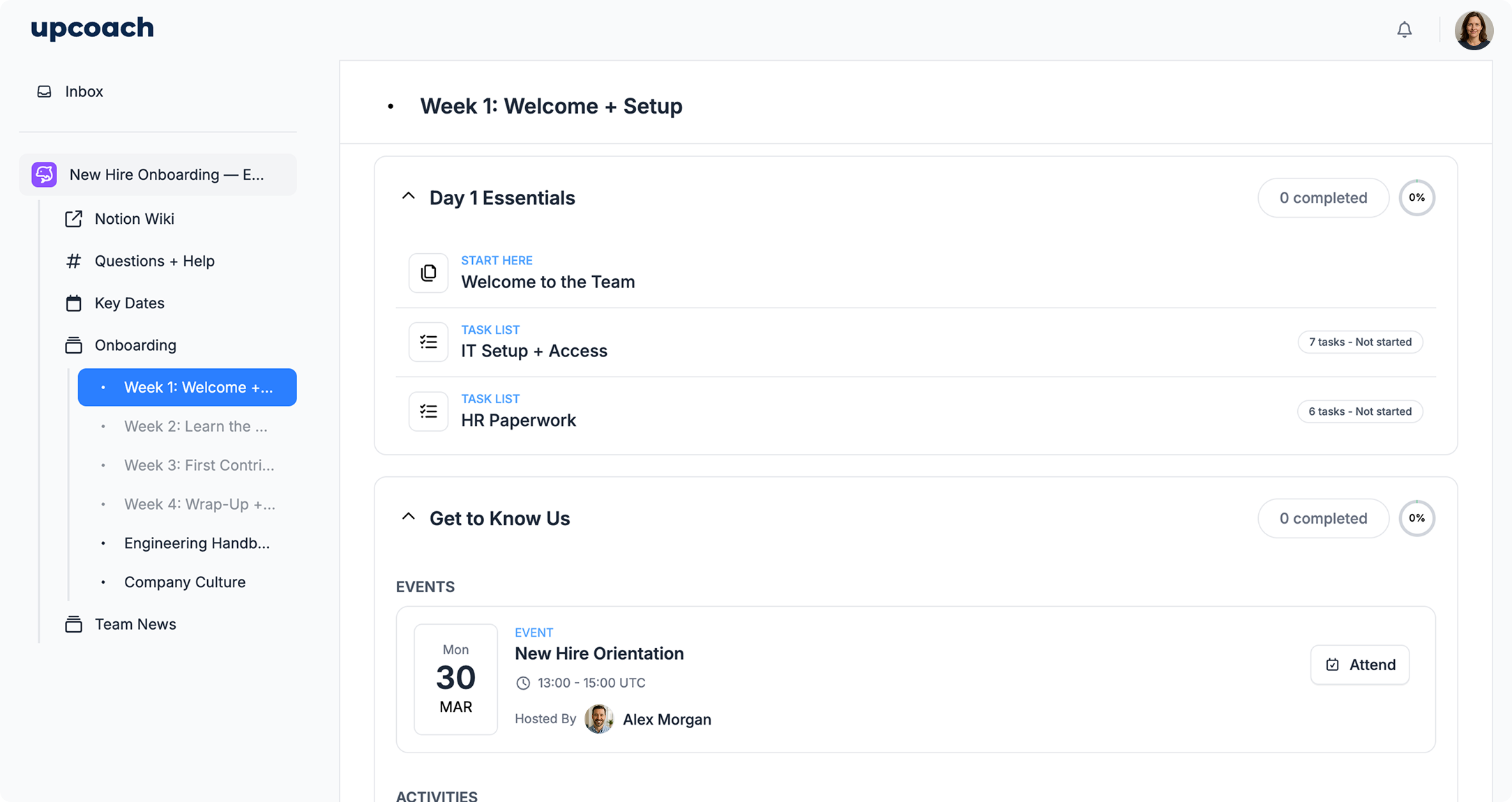Click host Alex Morgan's avatar
This screenshot has height=802, width=1512.
click(x=598, y=719)
